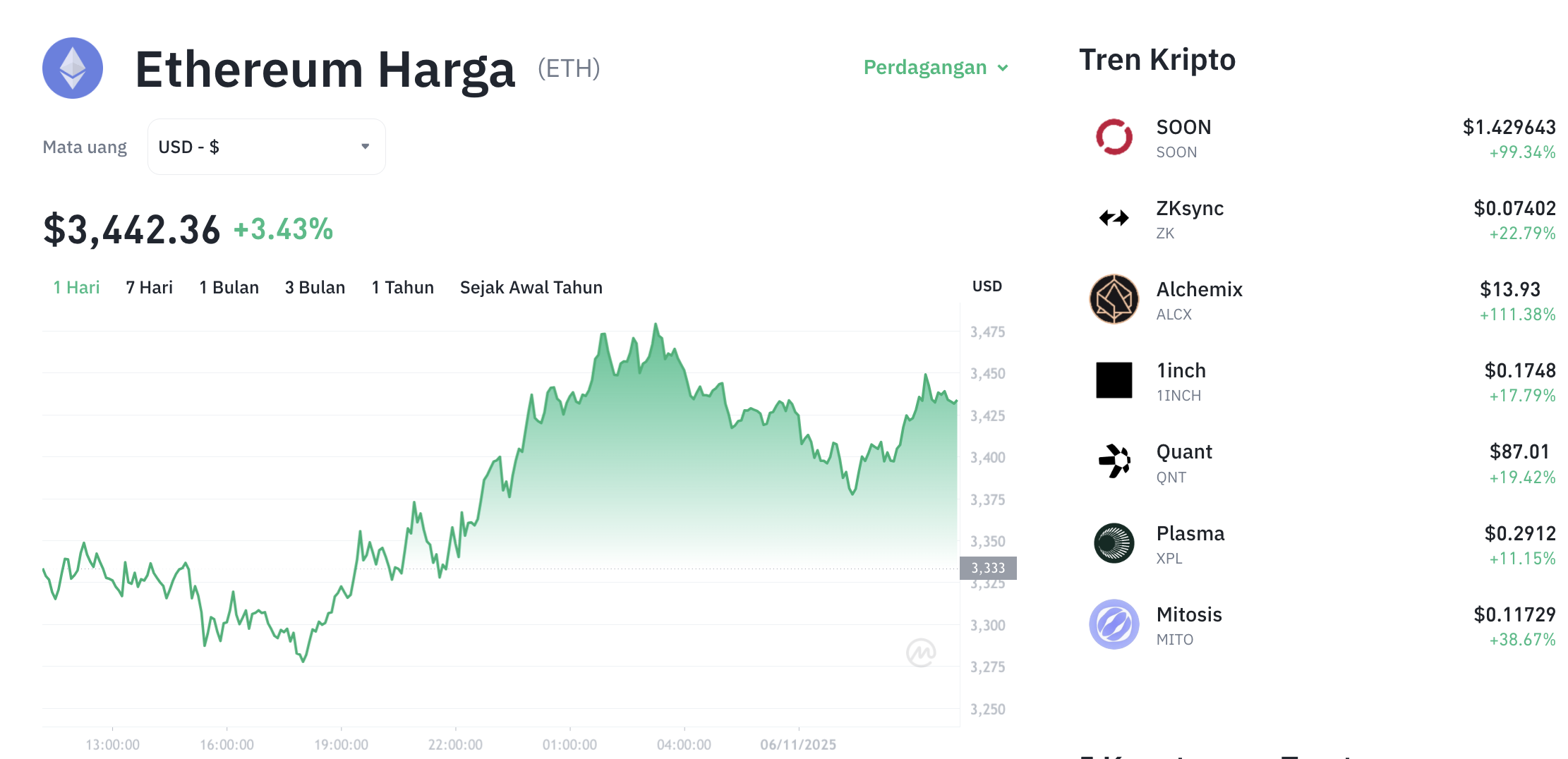This screenshot has width=1568, height=759.
Task: Enable the 1 Tahun time range
Action: click(402, 287)
